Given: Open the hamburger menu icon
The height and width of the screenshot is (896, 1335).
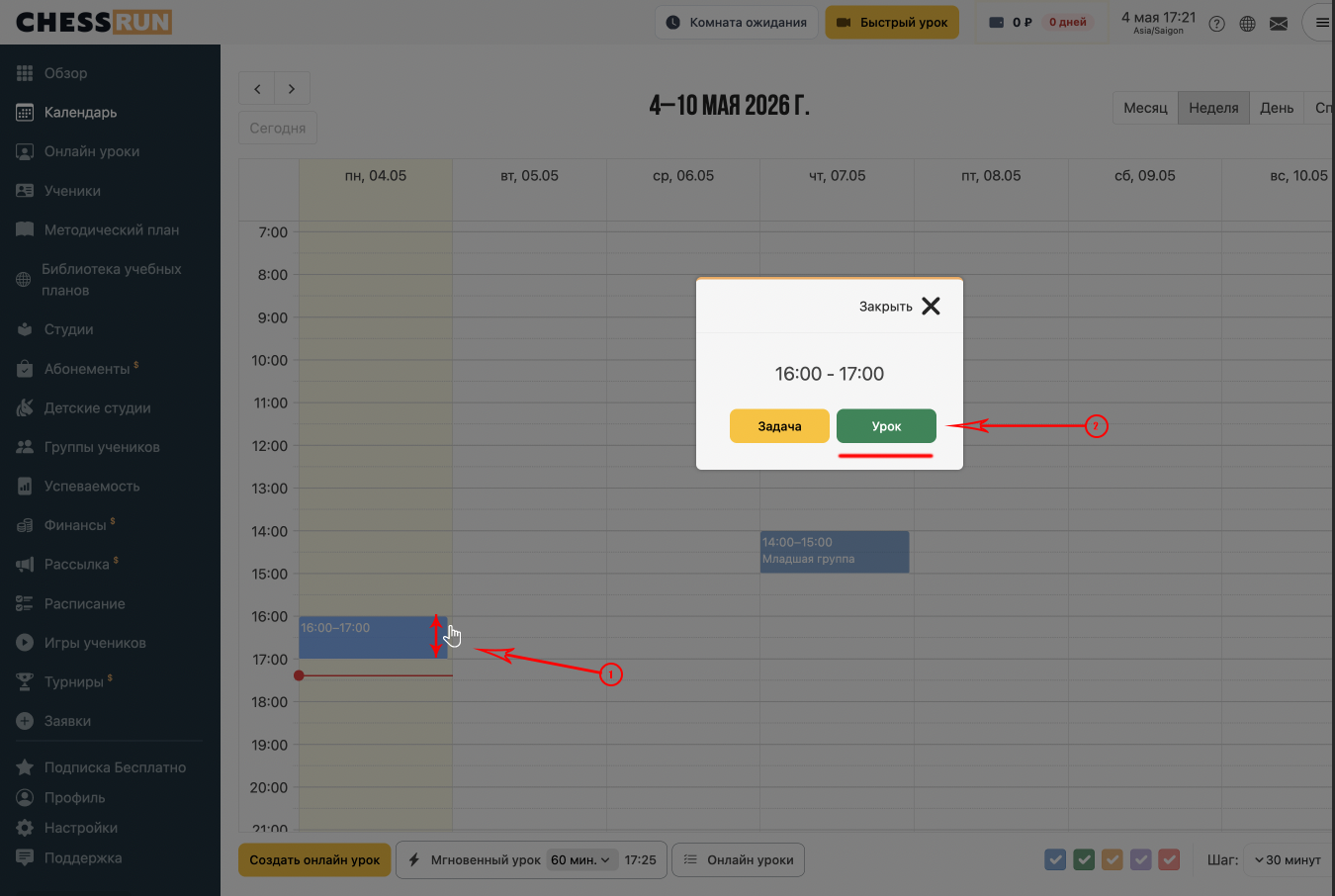Looking at the screenshot, I should [x=1322, y=23].
